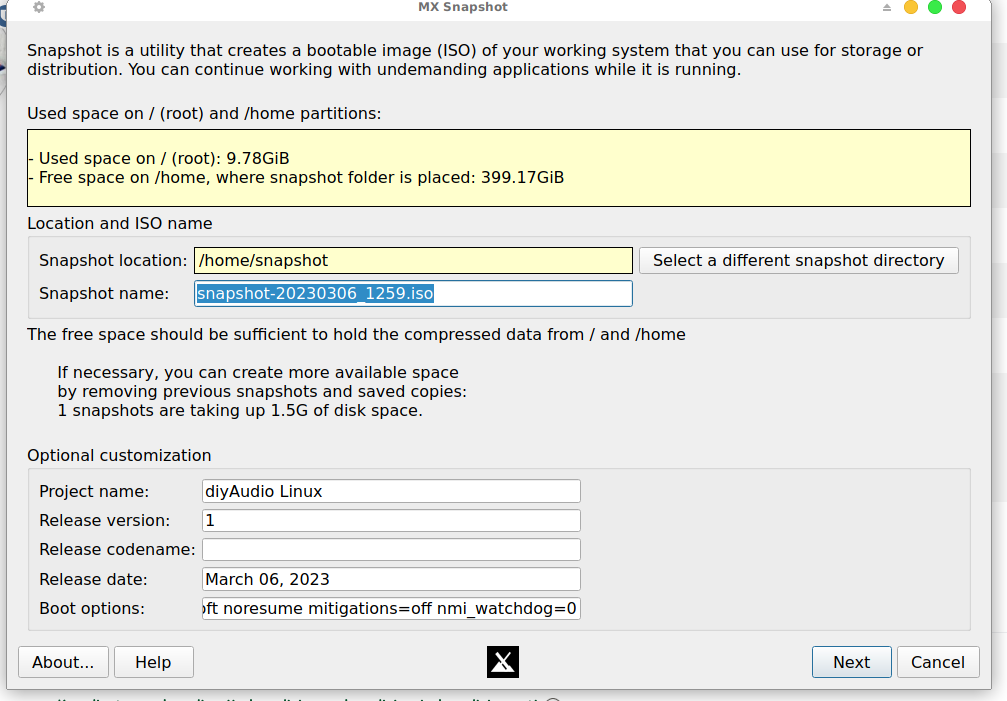Click the 'Snapshot location:' label
Viewport: 1007px width, 701px height.
click(x=113, y=261)
